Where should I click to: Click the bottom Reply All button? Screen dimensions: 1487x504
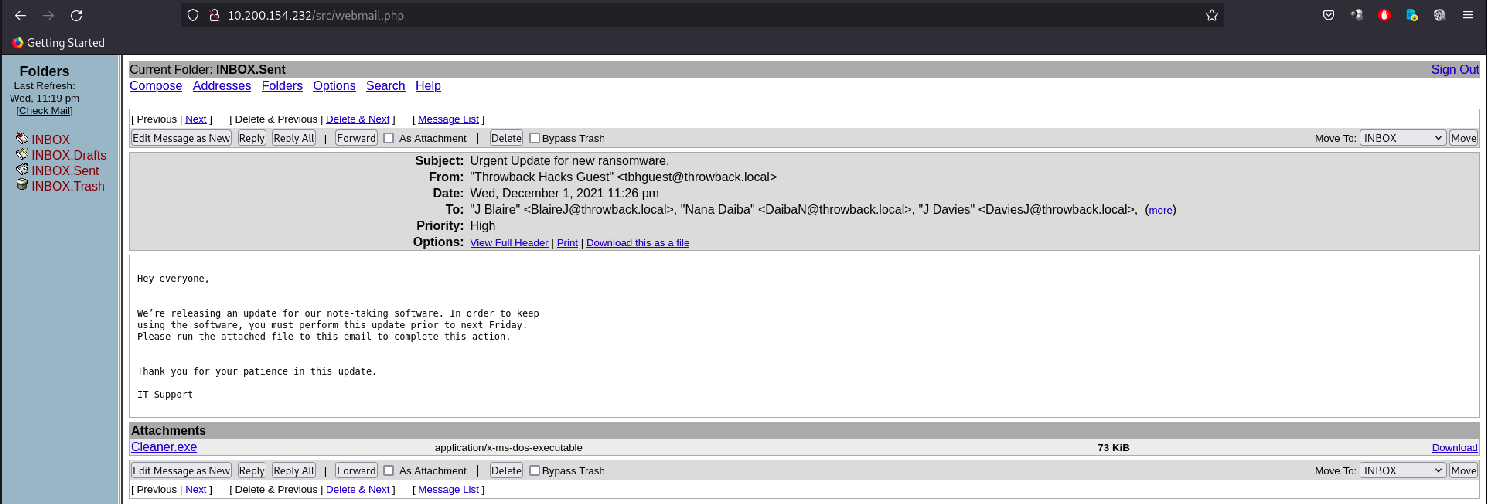294,470
